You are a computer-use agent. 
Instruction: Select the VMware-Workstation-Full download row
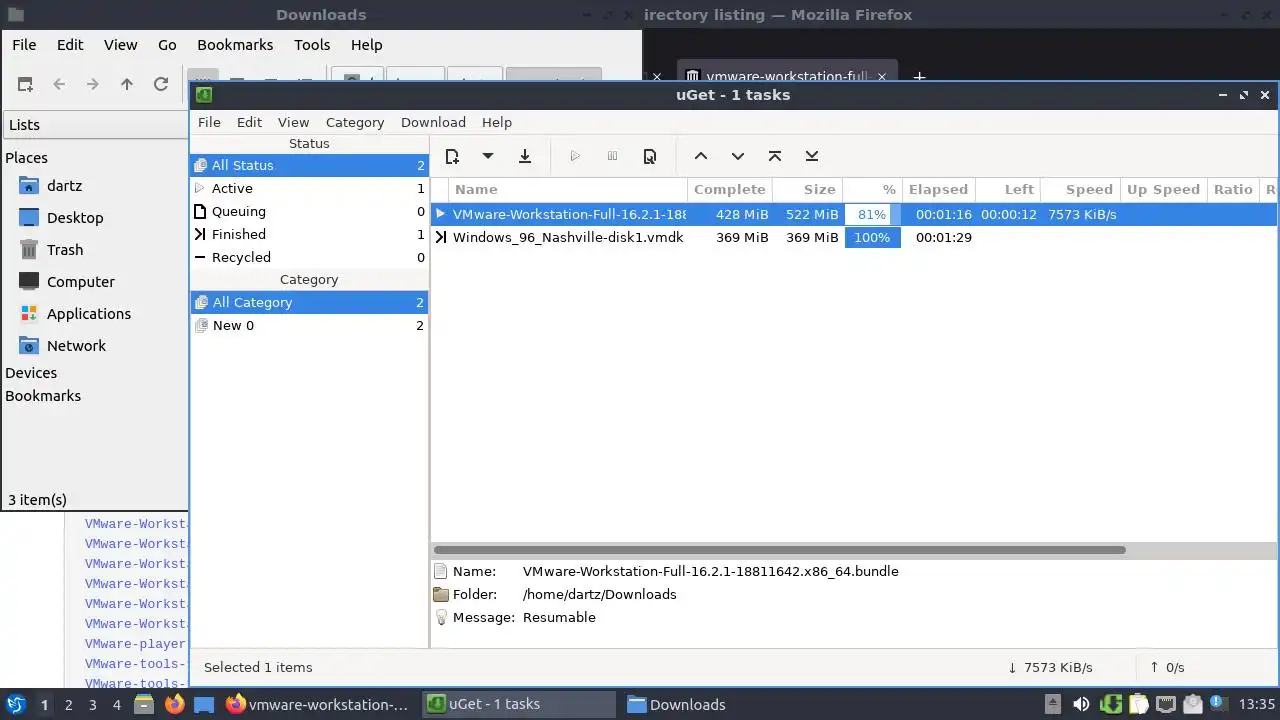tap(855, 214)
